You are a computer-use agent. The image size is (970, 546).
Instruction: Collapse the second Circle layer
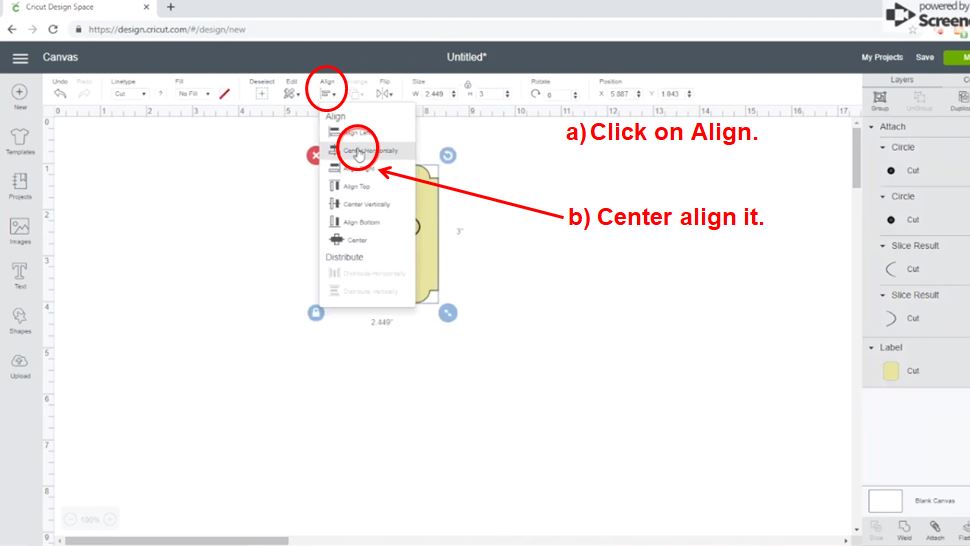click(883, 197)
